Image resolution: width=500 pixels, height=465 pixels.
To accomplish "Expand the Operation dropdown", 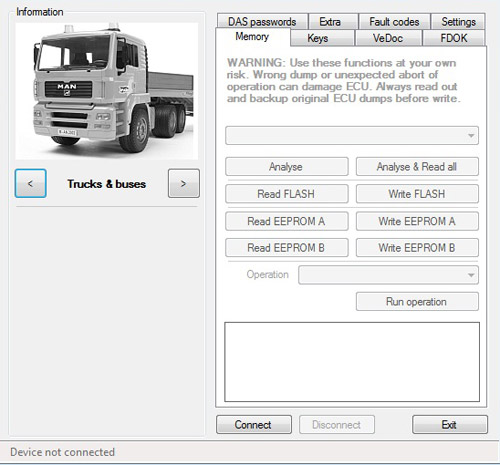I will point(388,275).
